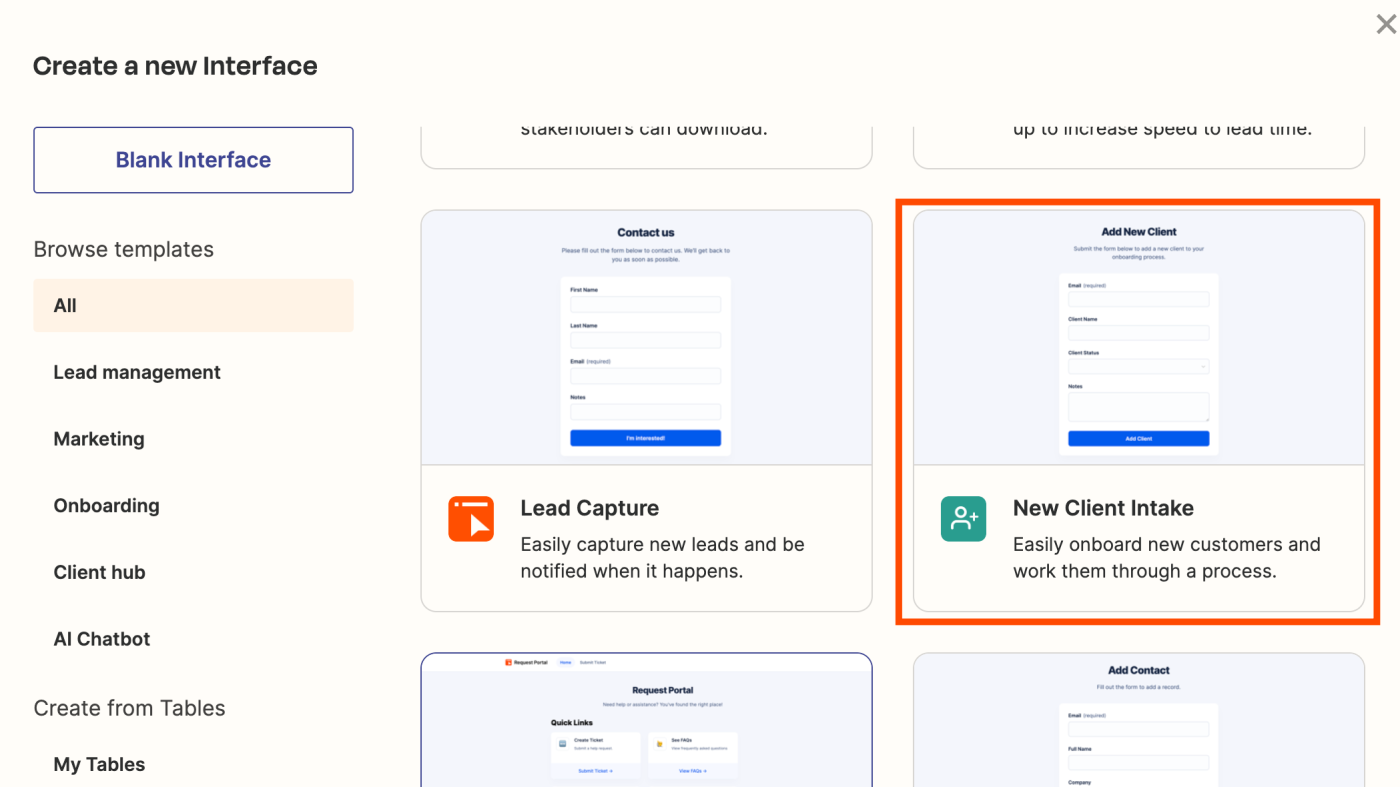The image size is (1400, 787).
Task: Click the New Client Intake template title
Action: [1103, 508]
